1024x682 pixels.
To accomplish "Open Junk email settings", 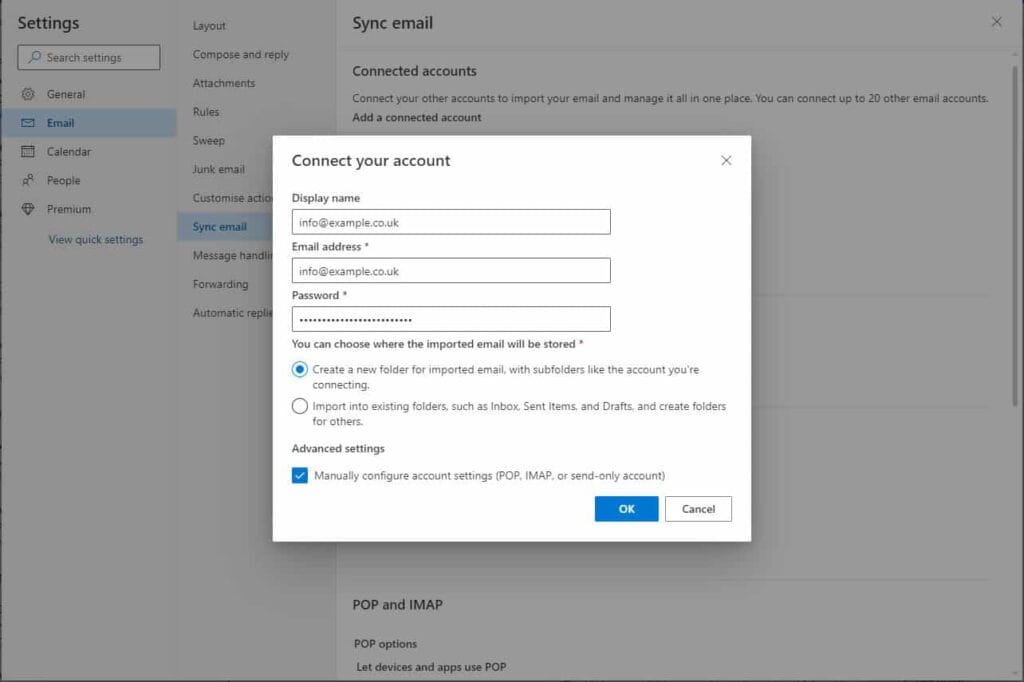I will (x=219, y=169).
